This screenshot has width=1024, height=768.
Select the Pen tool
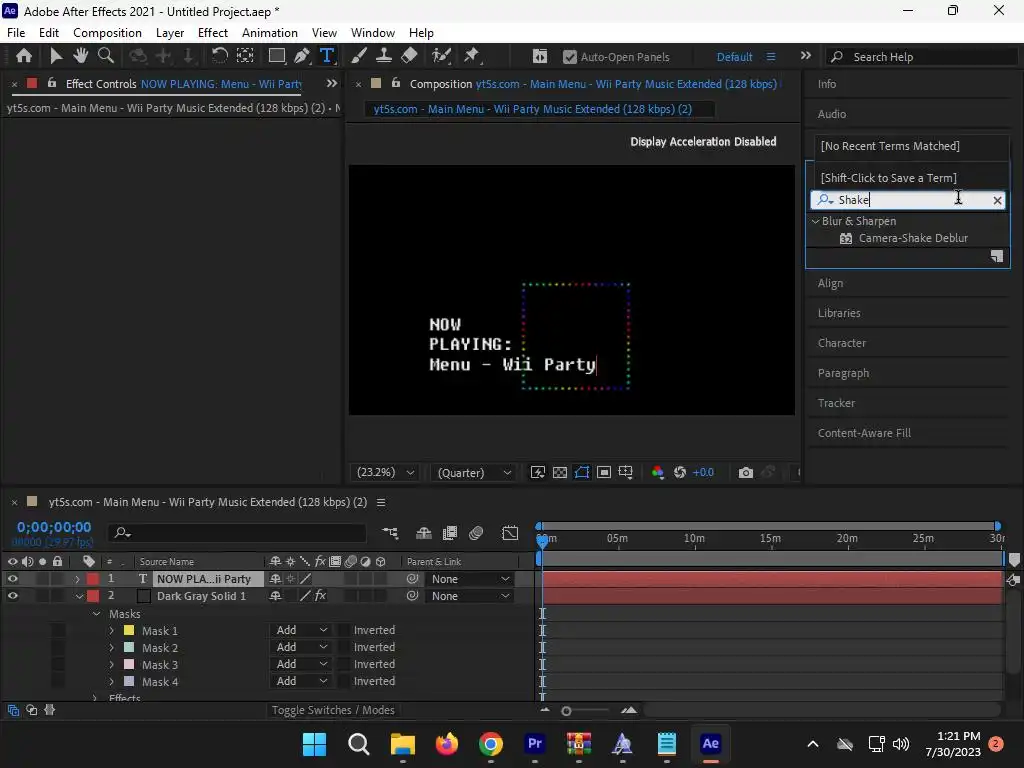pos(301,56)
